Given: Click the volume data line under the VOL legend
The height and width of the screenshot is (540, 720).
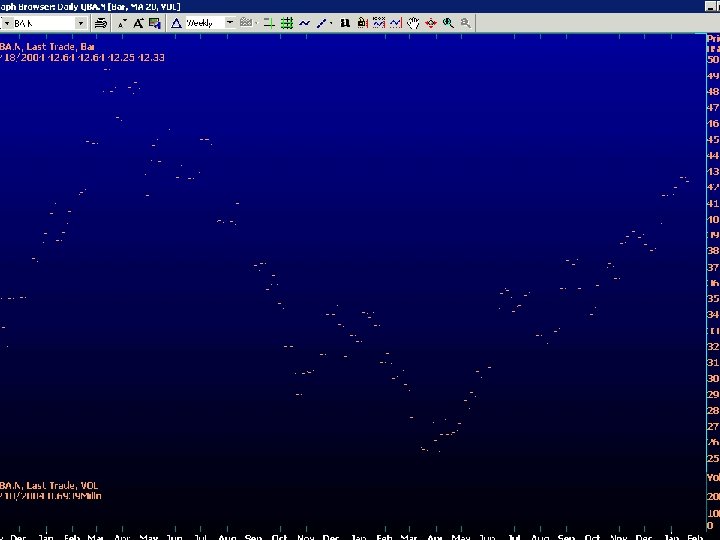Looking at the screenshot, I should pos(51,496).
